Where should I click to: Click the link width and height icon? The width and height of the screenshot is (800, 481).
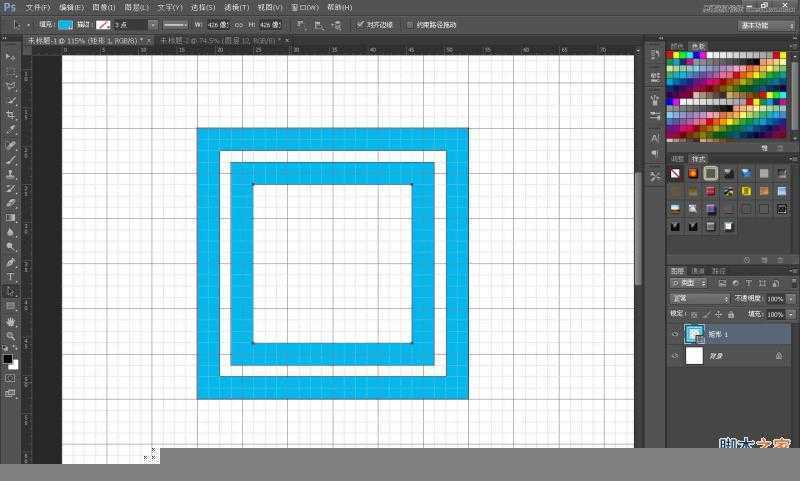tap(239, 24)
